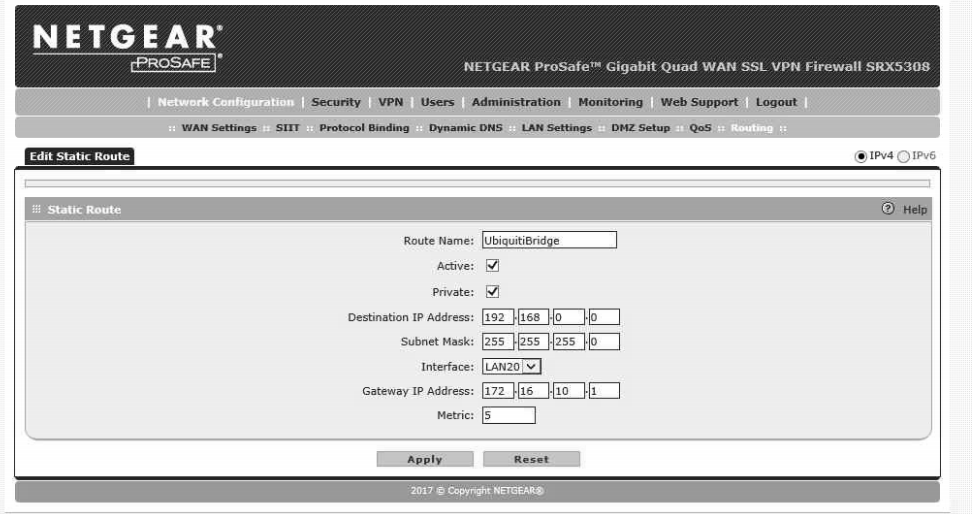Click Destination IP first octet field 192

[498, 317]
